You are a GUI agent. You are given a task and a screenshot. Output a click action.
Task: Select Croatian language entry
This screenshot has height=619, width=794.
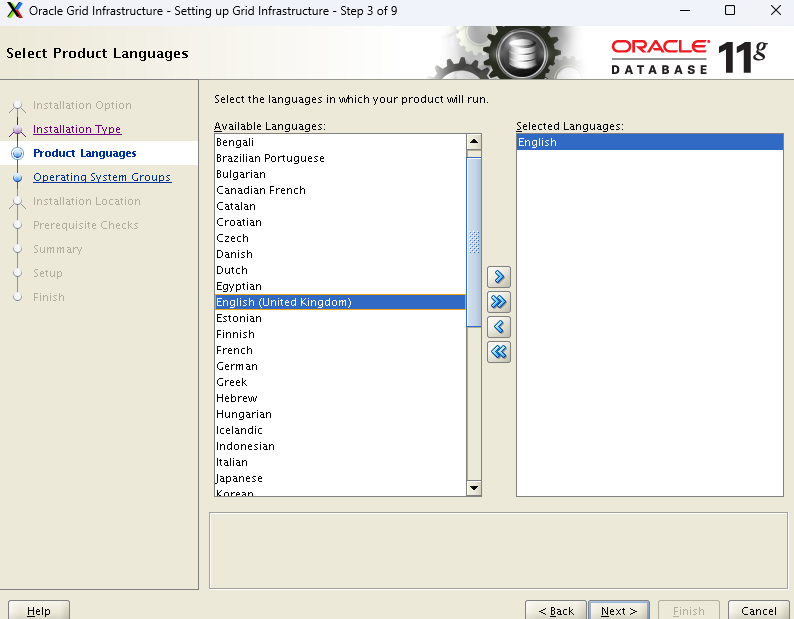click(340, 222)
